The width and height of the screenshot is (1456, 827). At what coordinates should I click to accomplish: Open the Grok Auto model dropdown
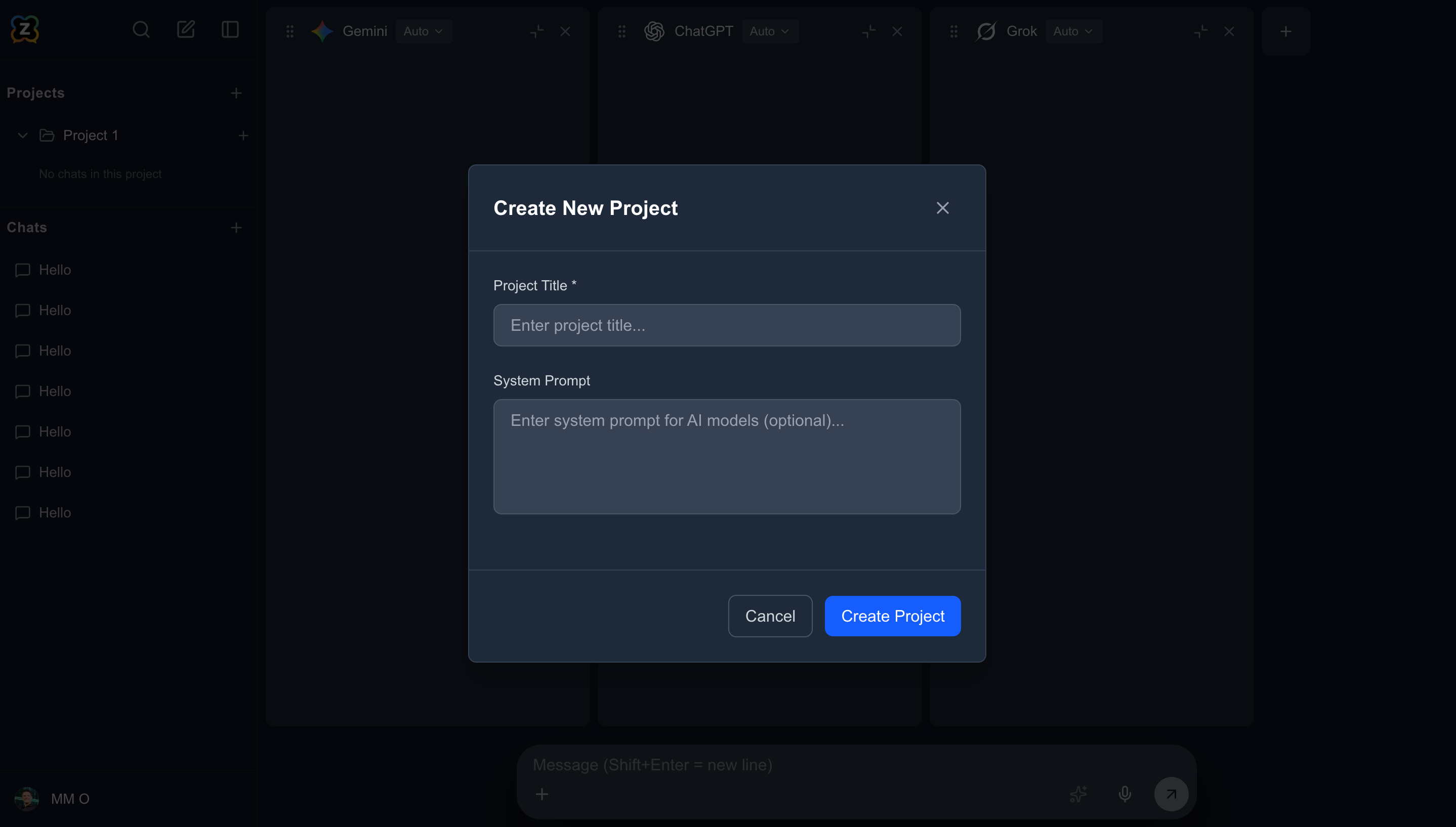pyautogui.click(x=1073, y=31)
